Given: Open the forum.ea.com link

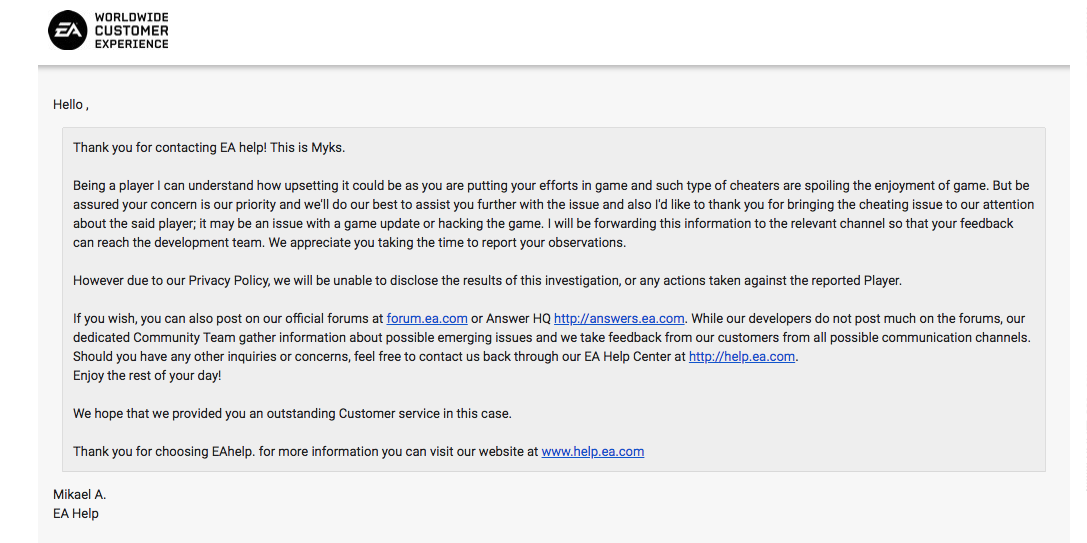Looking at the screenshot, I should pos(427,319).
